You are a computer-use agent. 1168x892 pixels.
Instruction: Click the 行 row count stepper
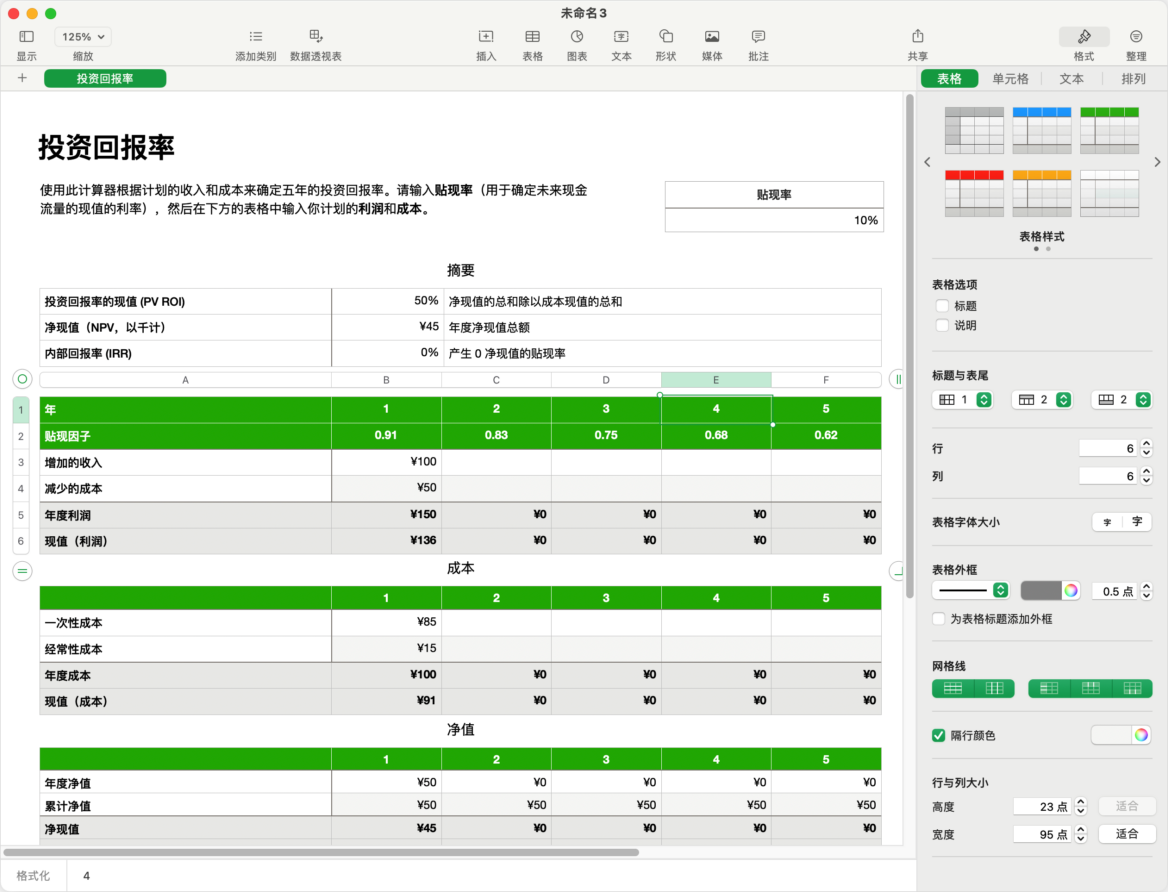1146,448
